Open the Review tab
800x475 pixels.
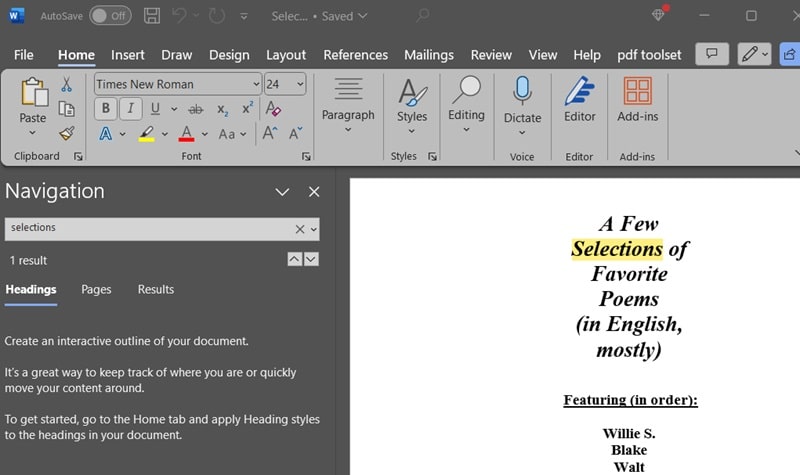(x=491, y=55)
